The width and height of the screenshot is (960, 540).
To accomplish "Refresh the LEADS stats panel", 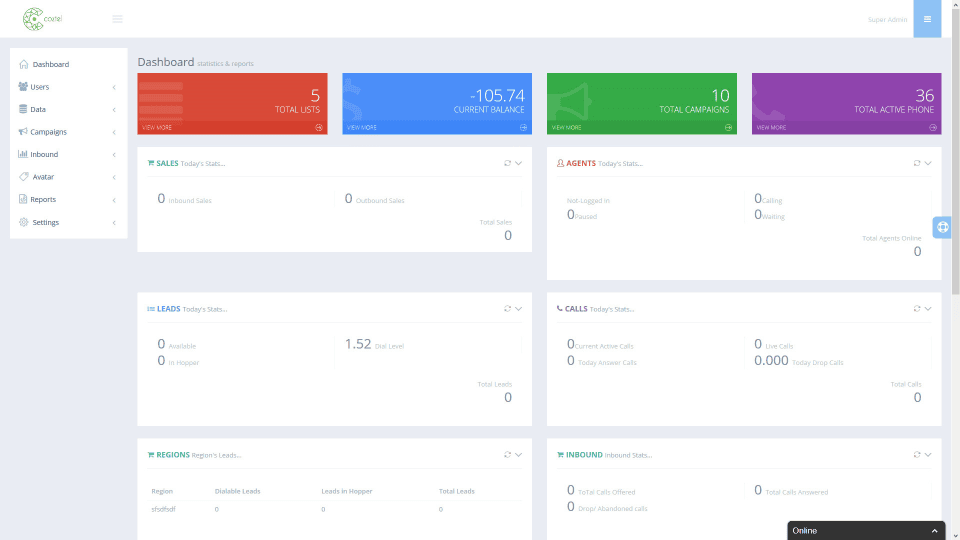I will tap(507, 309).
